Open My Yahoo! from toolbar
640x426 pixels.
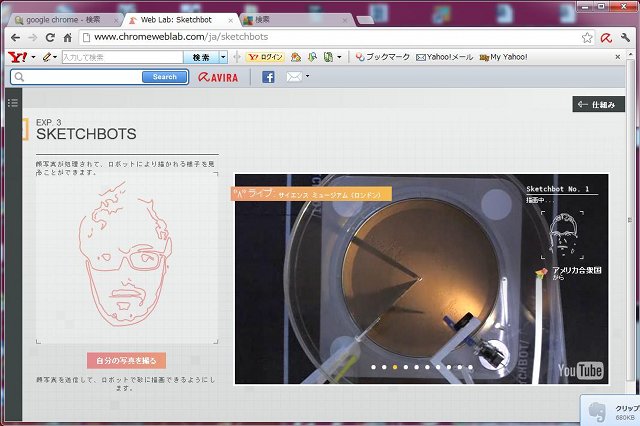coord(504,57)
